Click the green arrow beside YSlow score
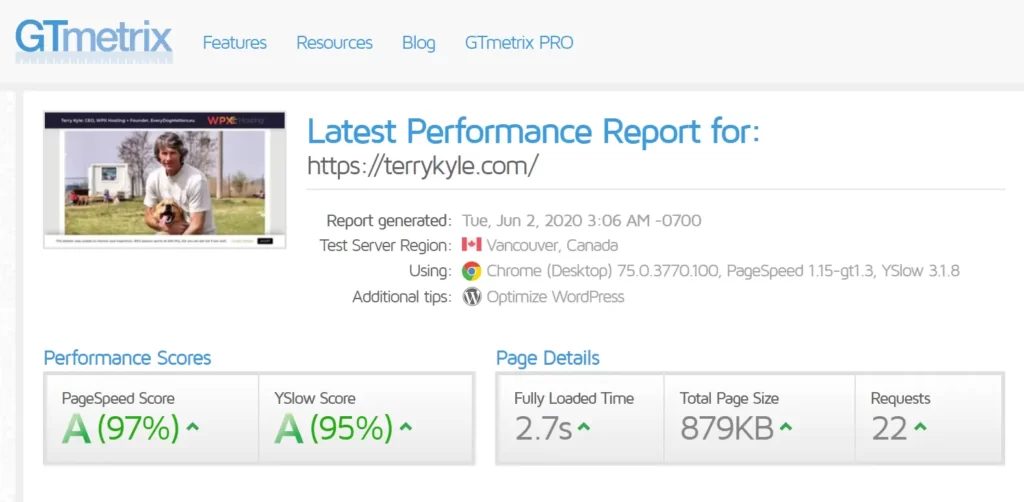 (x=406, y=428)
